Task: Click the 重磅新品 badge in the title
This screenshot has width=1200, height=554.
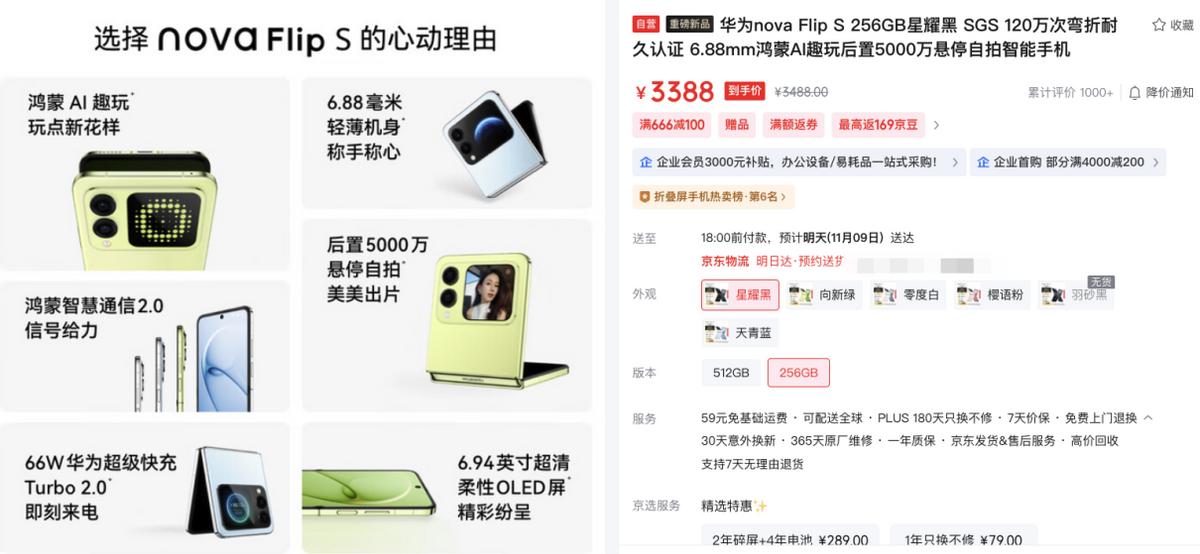Action: click(689, 24)
